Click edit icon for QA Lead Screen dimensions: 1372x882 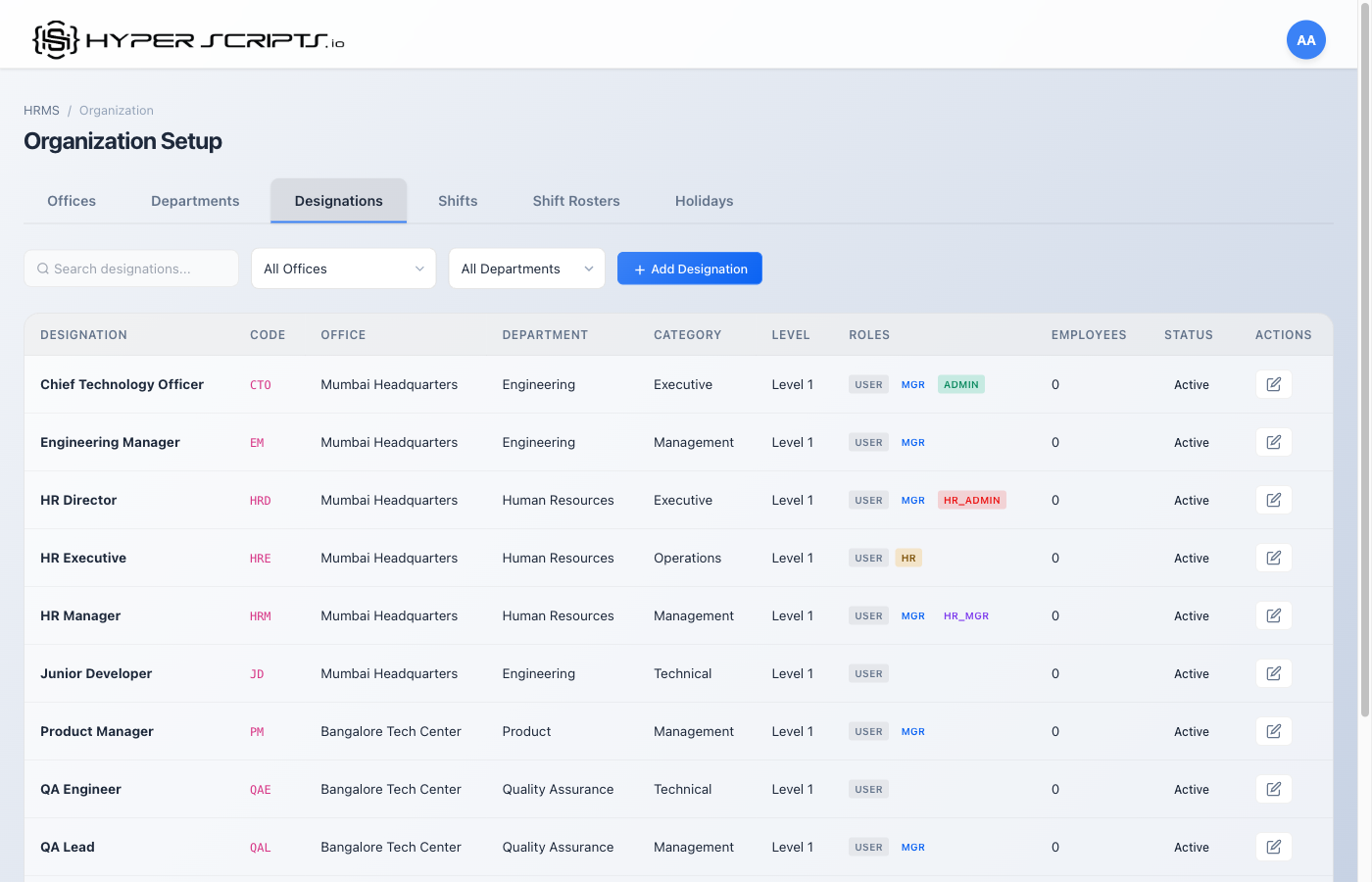(1273, 847)
